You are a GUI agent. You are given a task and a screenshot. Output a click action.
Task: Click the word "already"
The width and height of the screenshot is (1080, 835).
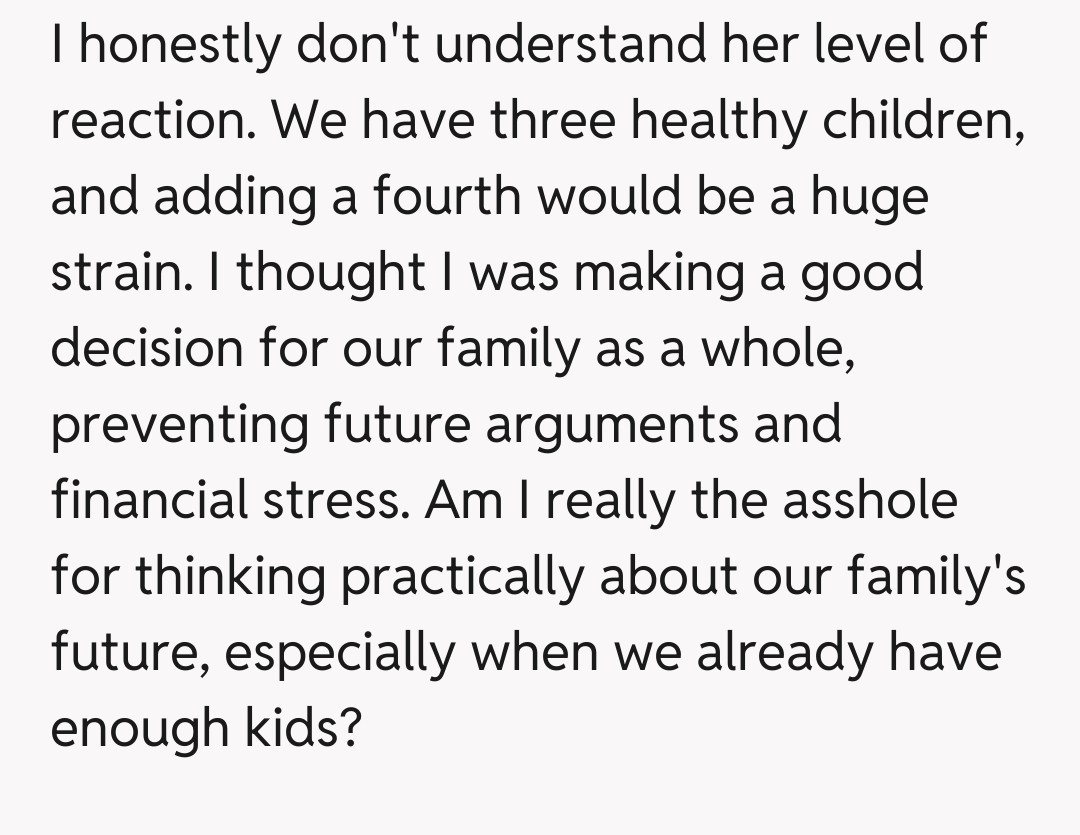point(781,652)
